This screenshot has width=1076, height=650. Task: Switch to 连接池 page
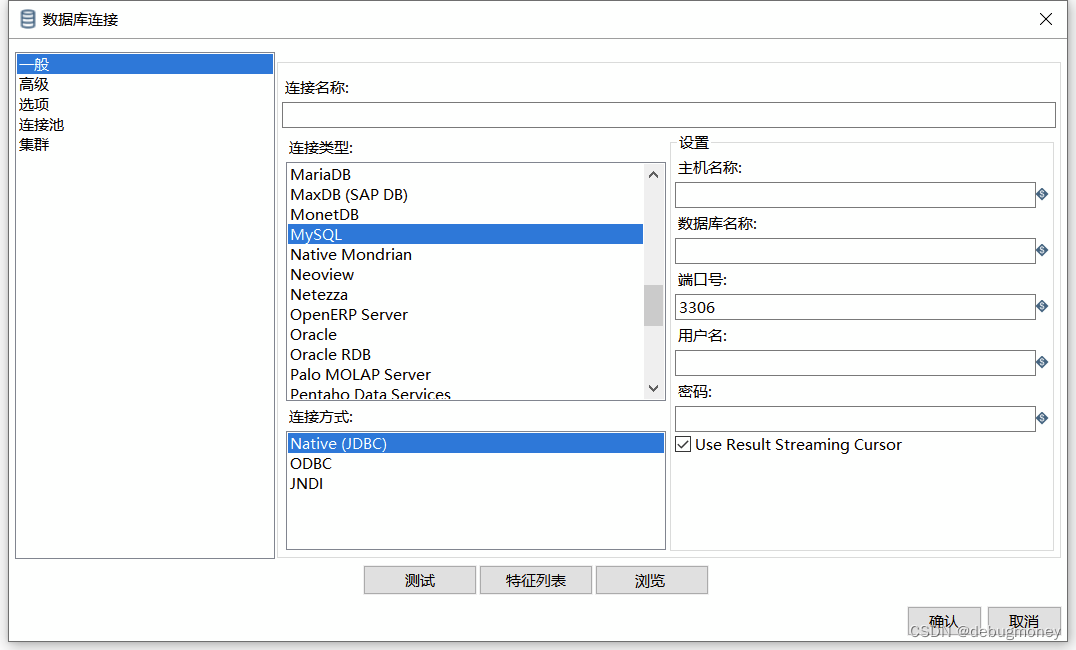[x=145, y=124]
